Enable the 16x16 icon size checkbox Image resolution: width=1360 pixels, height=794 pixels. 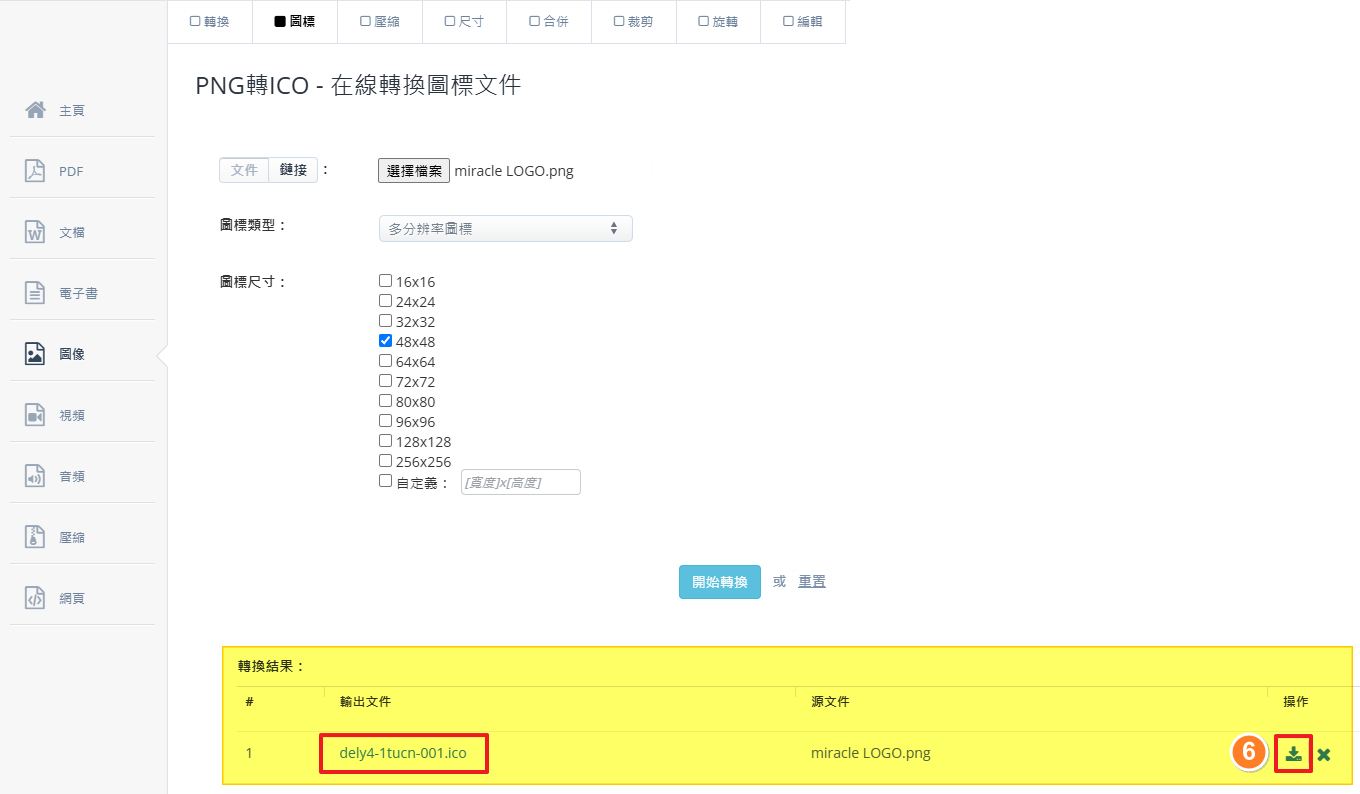tap(385, 281)
